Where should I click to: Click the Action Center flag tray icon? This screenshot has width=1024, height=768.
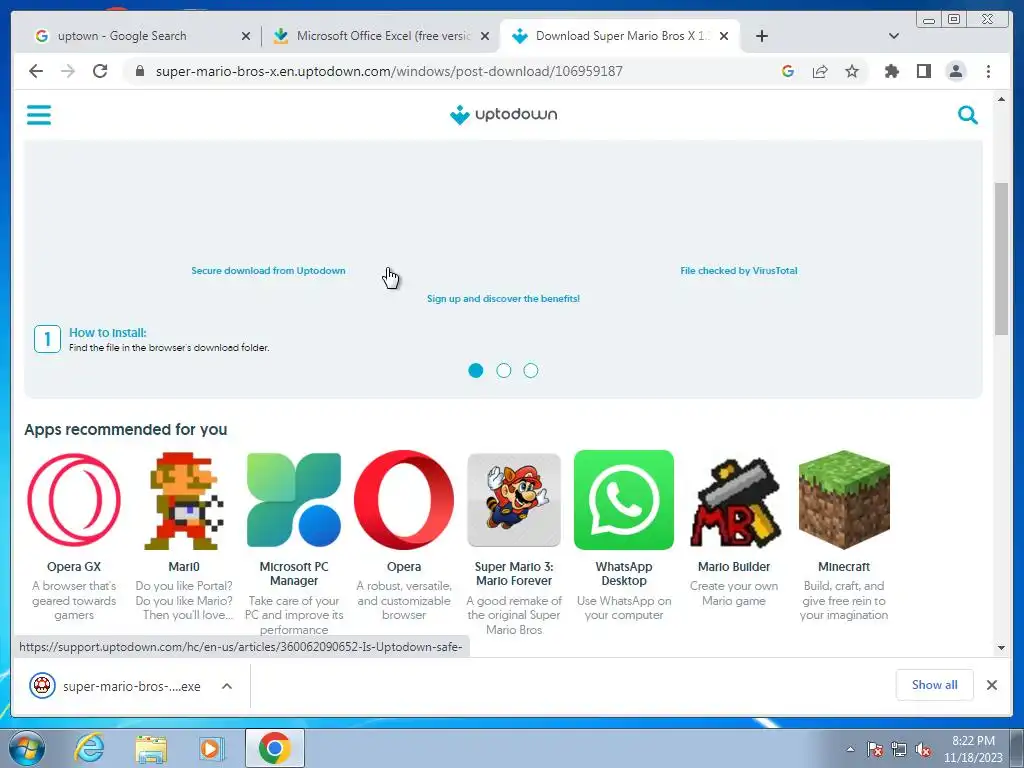(x=874, y=749)
